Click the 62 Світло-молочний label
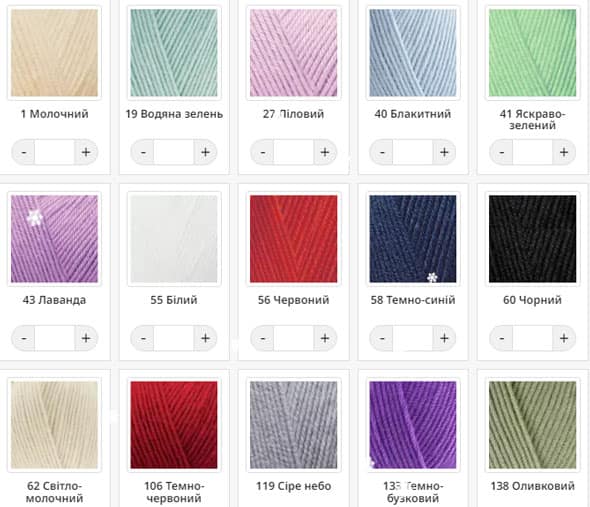Viewport: 590px width, 507px height. tap(55, 492)
